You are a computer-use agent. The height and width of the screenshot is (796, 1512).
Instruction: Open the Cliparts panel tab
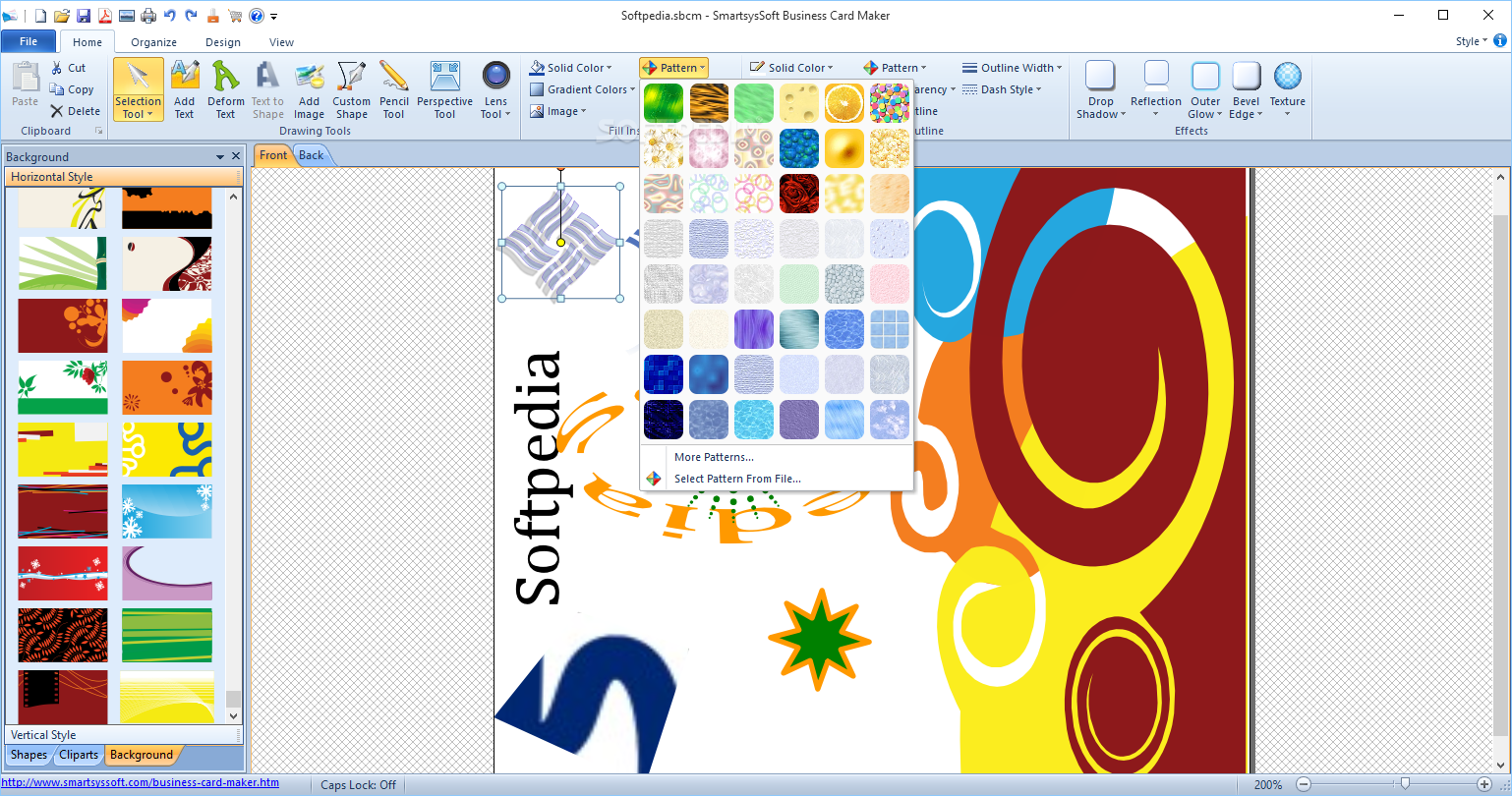(x=79, y=755)
